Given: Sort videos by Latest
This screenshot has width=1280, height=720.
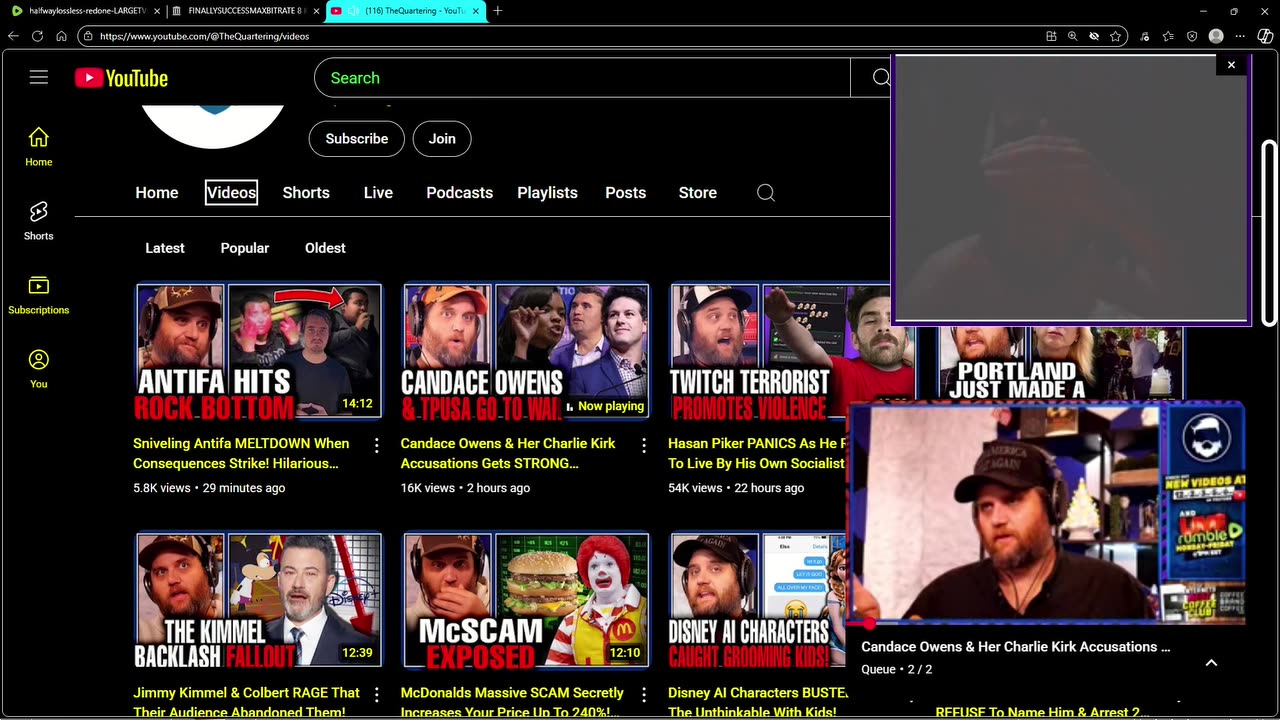Looking at the screenshot, I should [165, 248].
